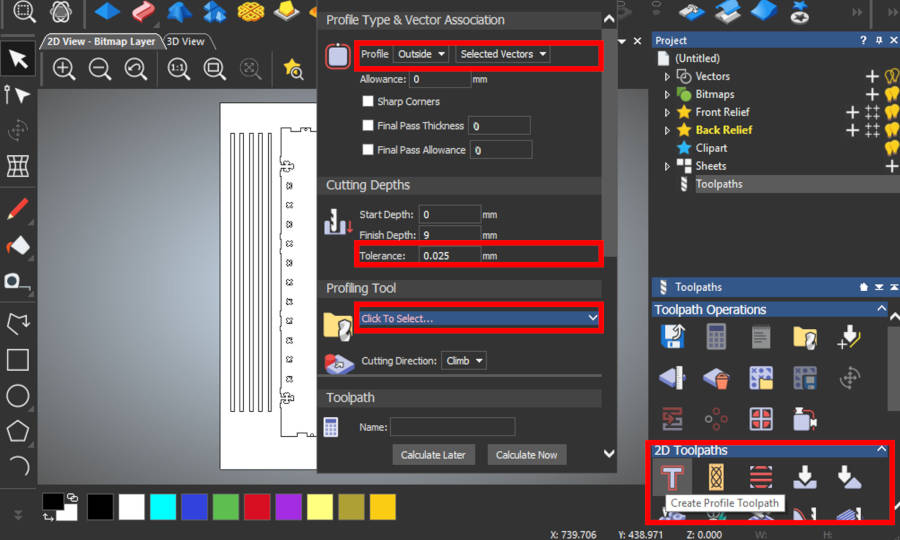Click the Create Profile Toolpath T icon

click(x=672, y=478)
